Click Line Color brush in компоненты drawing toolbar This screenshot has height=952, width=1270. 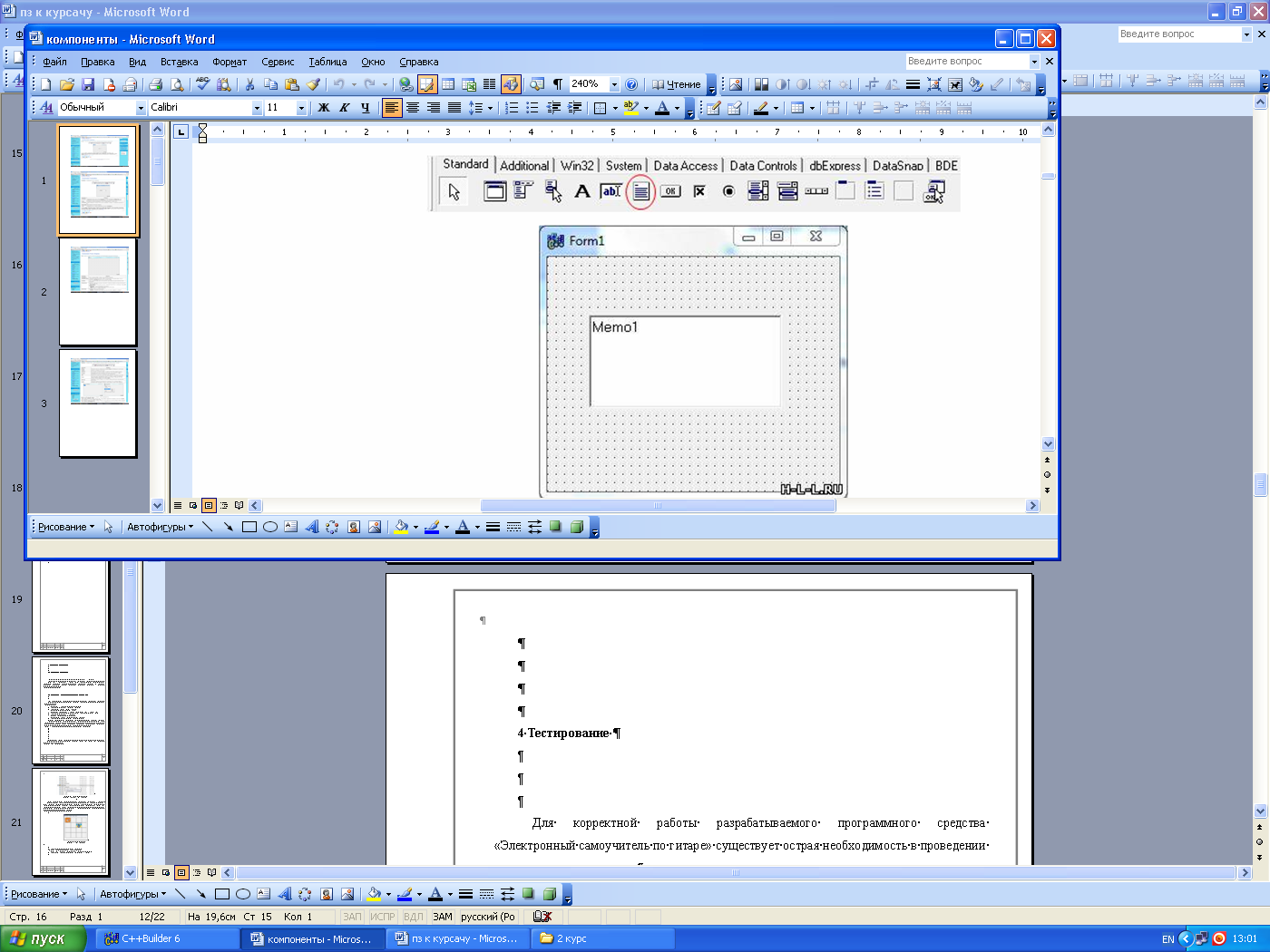tap(432, 527)
